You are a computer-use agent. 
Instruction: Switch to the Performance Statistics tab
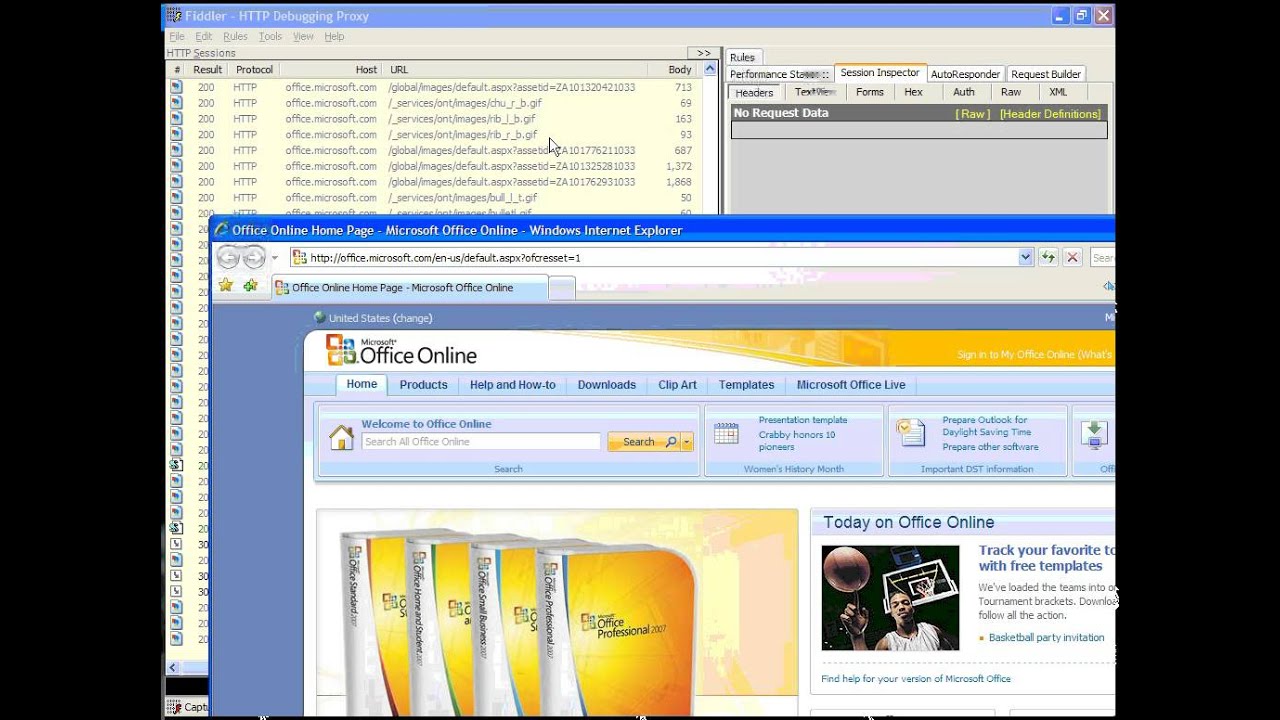click(779, 74)
